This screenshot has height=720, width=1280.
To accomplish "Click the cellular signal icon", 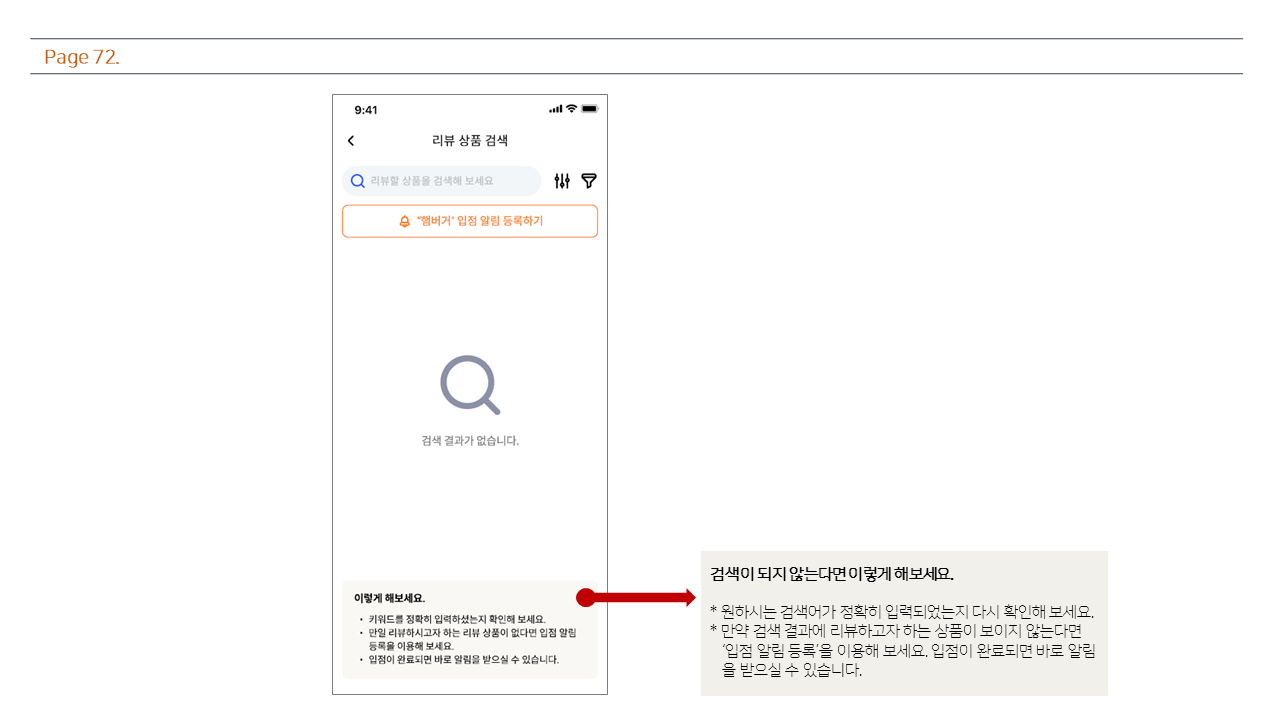I will [556, 109].
